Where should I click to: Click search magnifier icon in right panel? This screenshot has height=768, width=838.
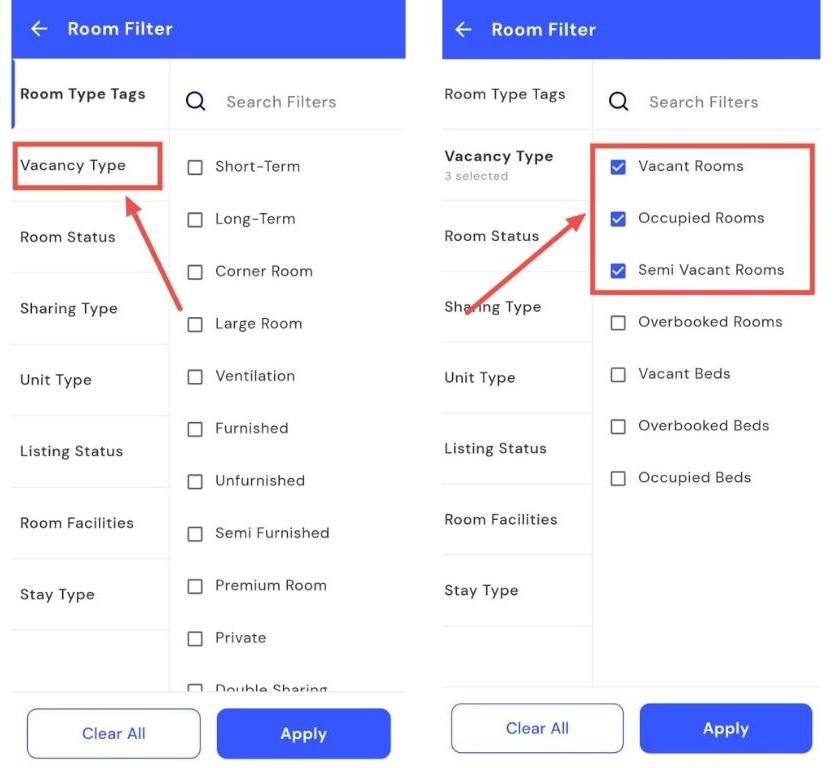[x=619, y=102]
